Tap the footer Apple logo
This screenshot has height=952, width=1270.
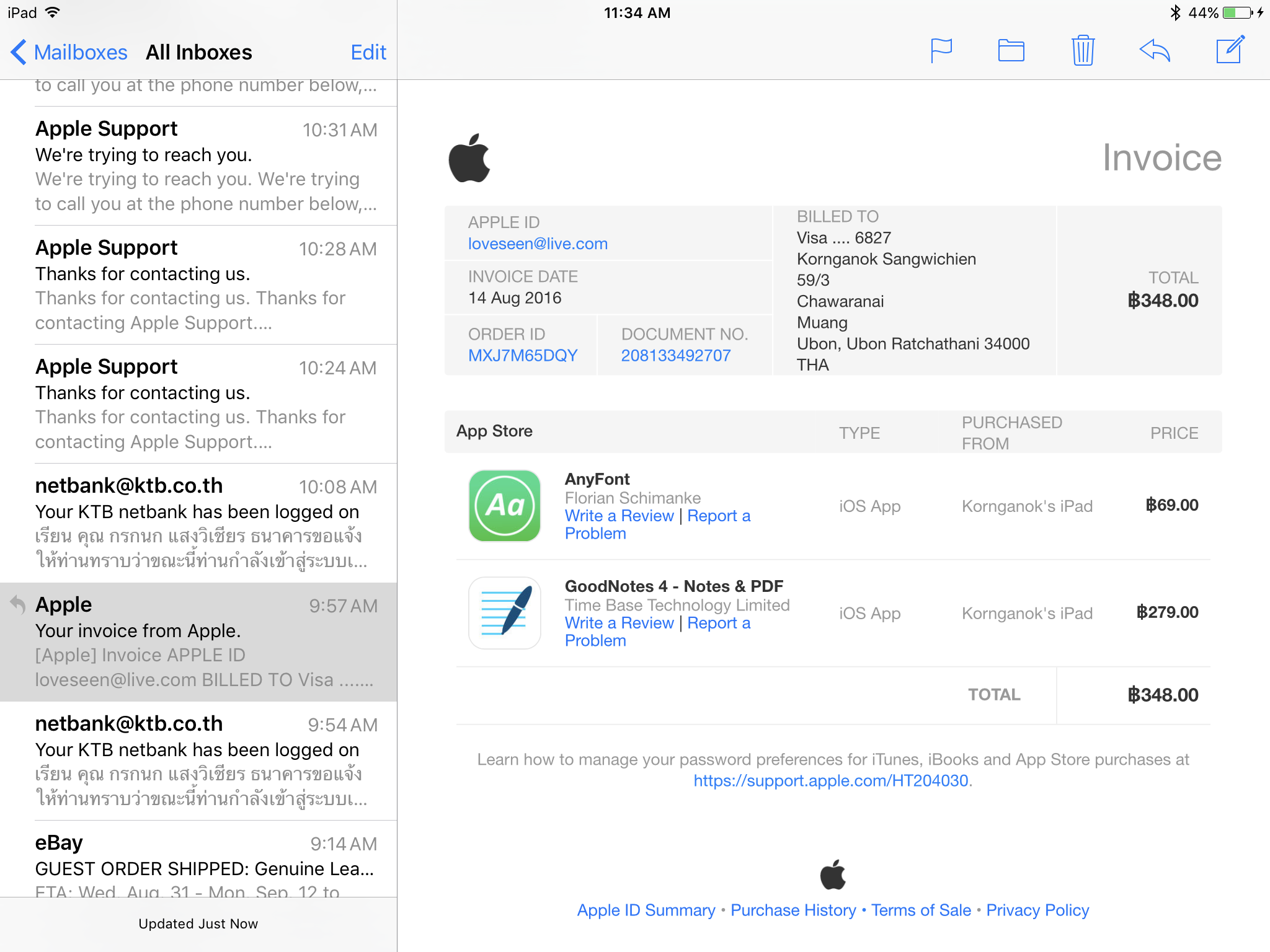point(833,875)
